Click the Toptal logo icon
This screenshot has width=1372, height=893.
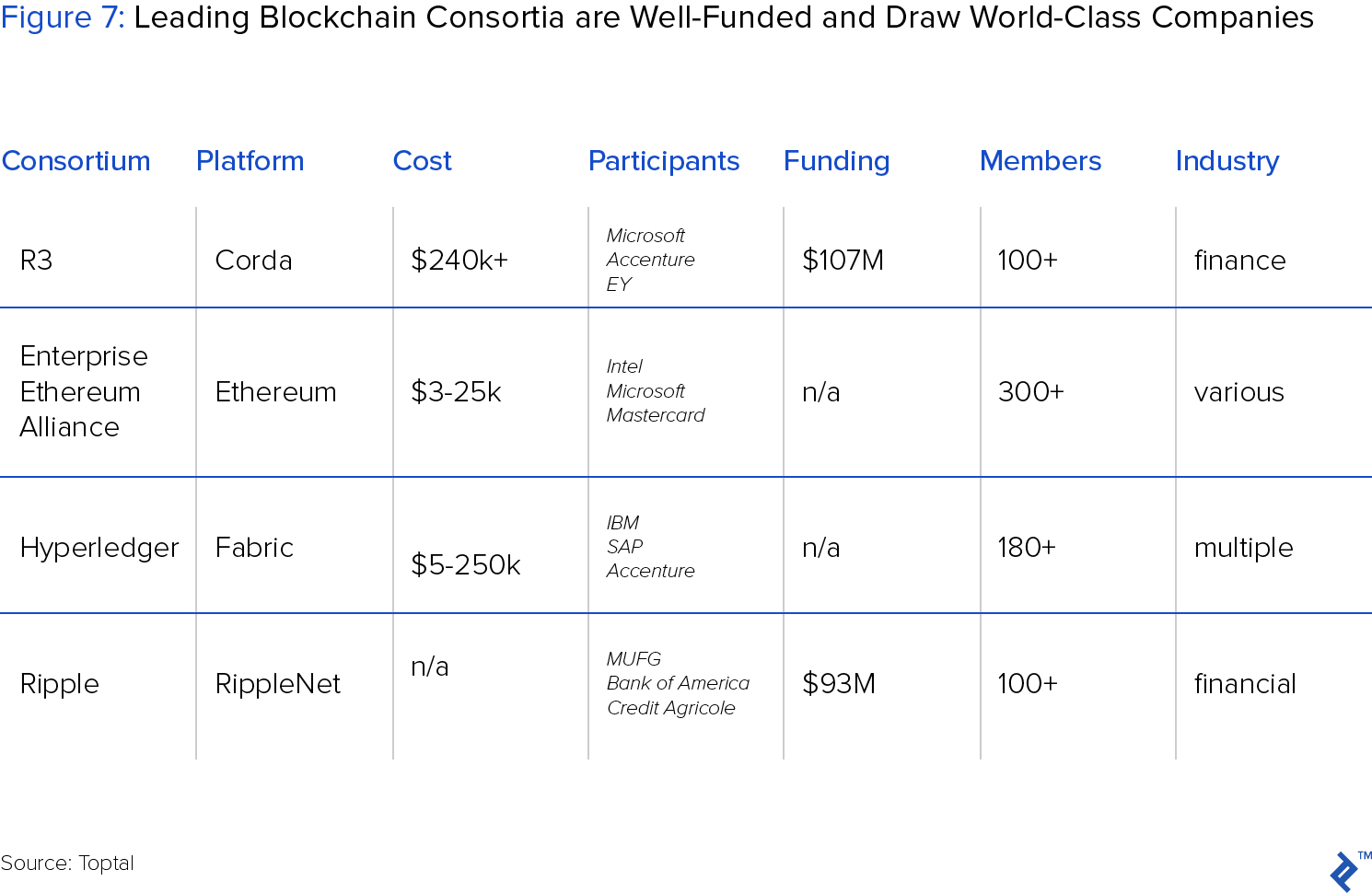click(x=1346, y=871)
